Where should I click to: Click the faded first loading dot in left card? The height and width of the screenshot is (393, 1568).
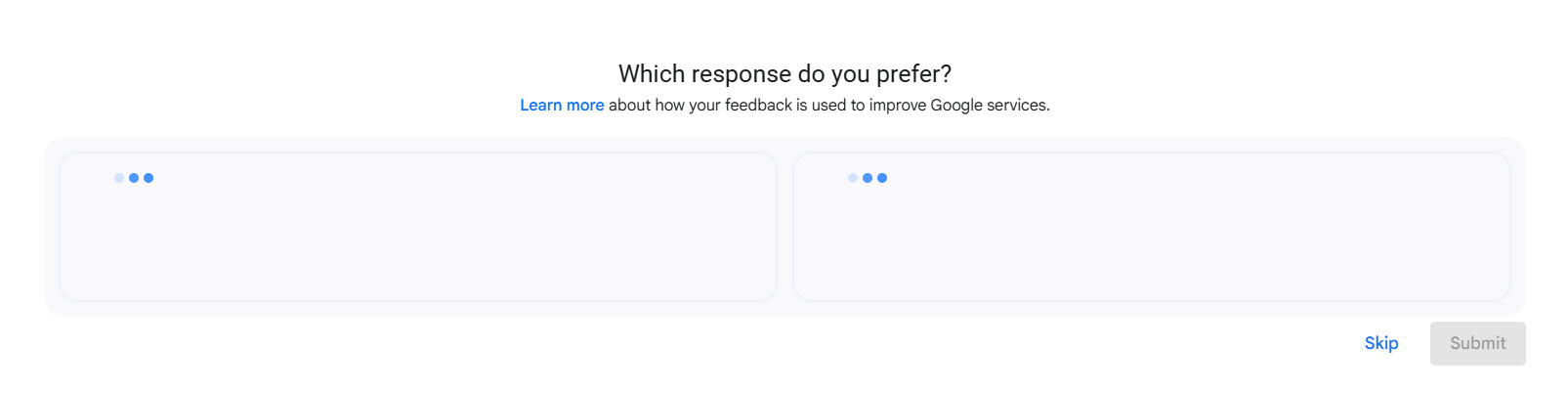coord(119,178)
